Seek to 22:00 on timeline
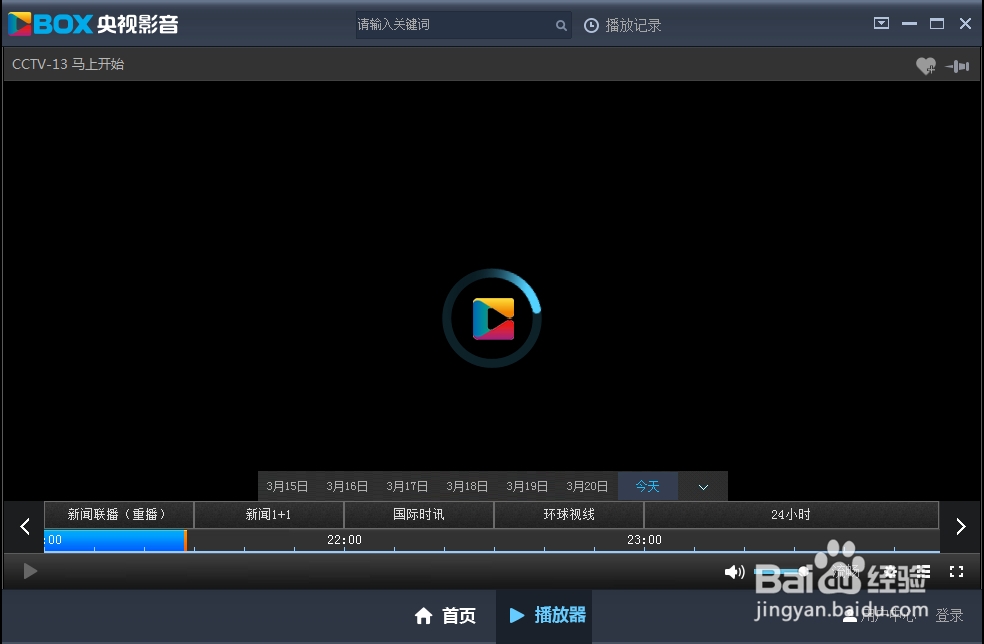The width and height of the screenshot is (984, 644). (344, 540)
